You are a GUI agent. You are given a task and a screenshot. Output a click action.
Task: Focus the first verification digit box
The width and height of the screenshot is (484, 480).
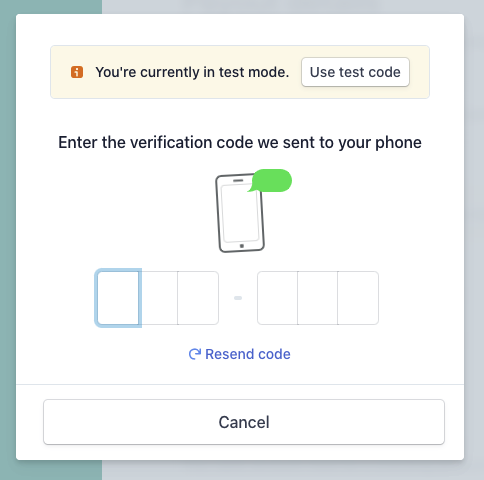click(x=118, y=298)
